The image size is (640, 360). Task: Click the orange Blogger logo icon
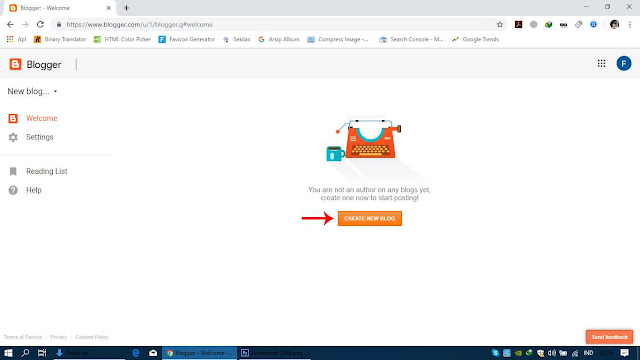click(15, 64)
